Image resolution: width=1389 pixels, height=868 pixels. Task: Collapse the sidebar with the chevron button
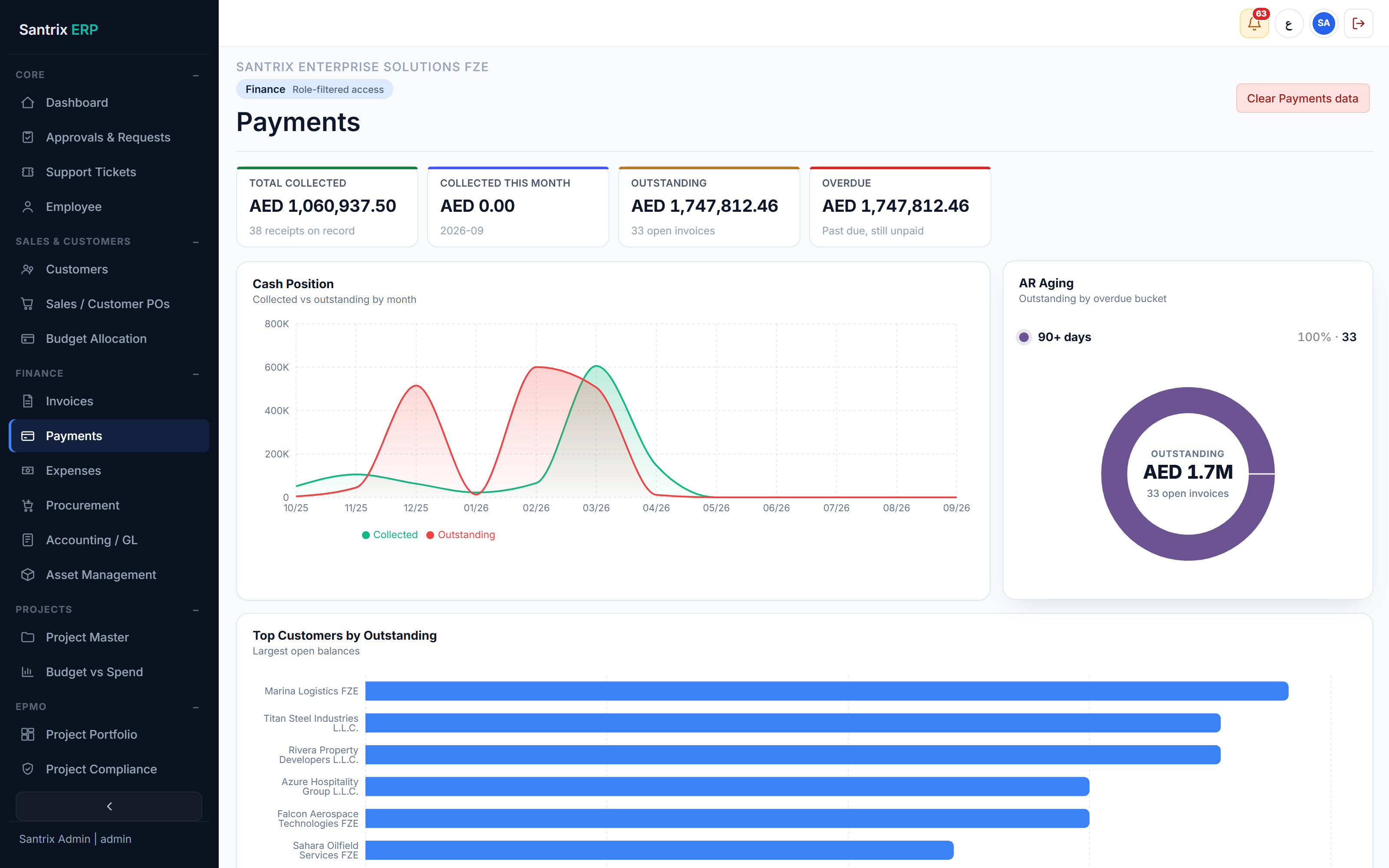coord(109,806)
